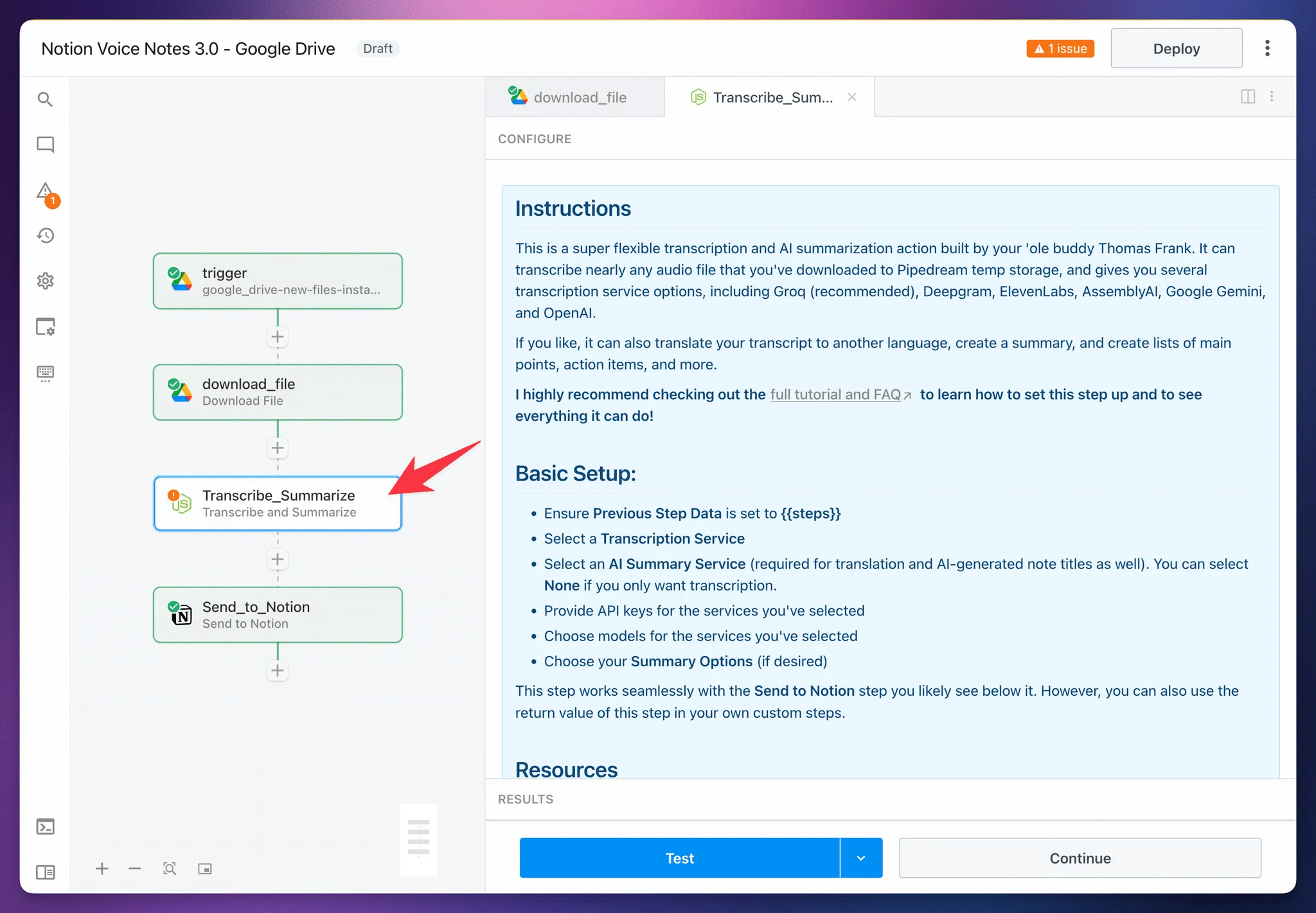The image size is (1316, 913).
Task: Toggle split panel view icon
Action: click(x=1248, y=96)
